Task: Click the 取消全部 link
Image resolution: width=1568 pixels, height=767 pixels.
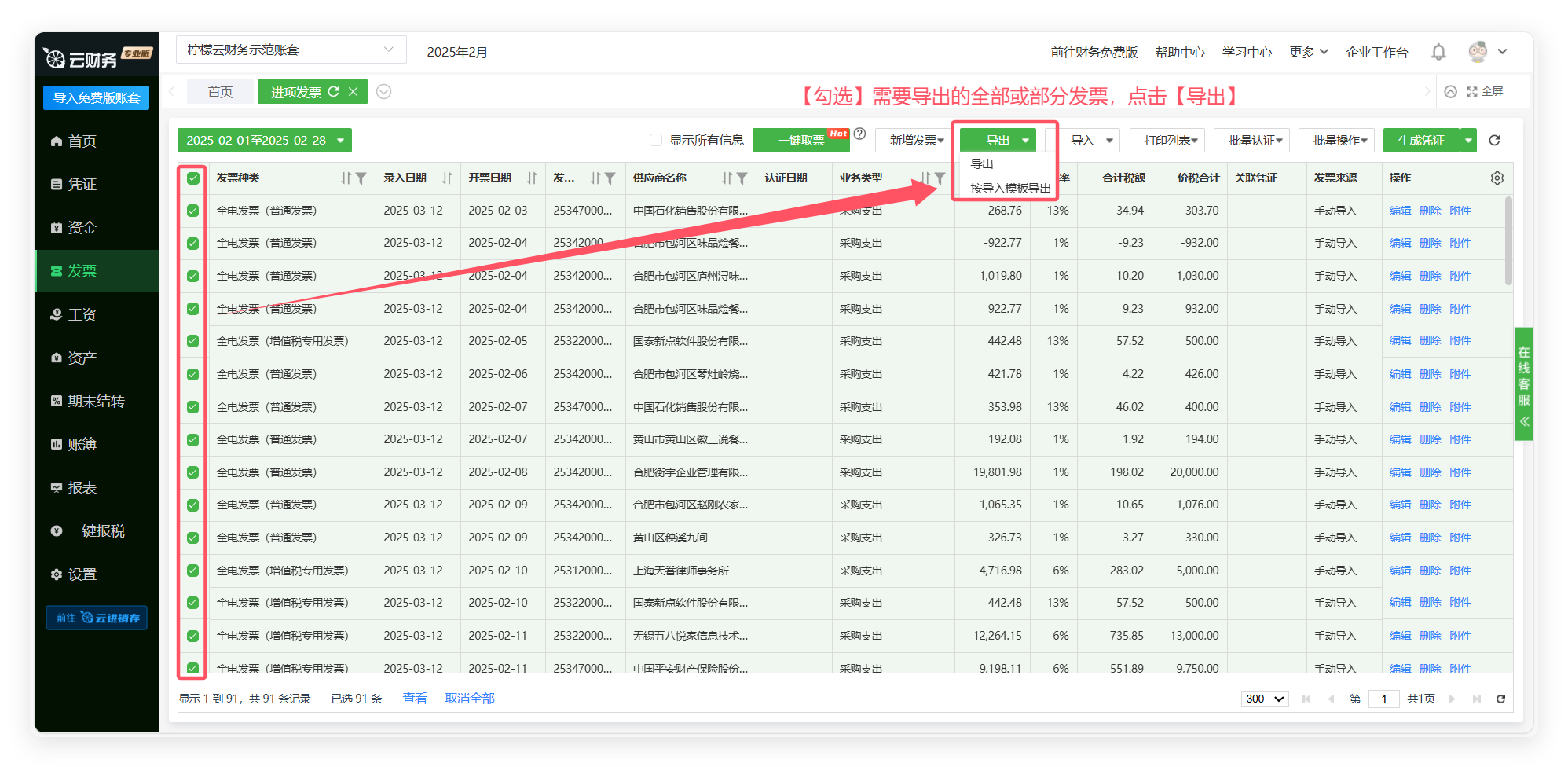Action: 470,699
